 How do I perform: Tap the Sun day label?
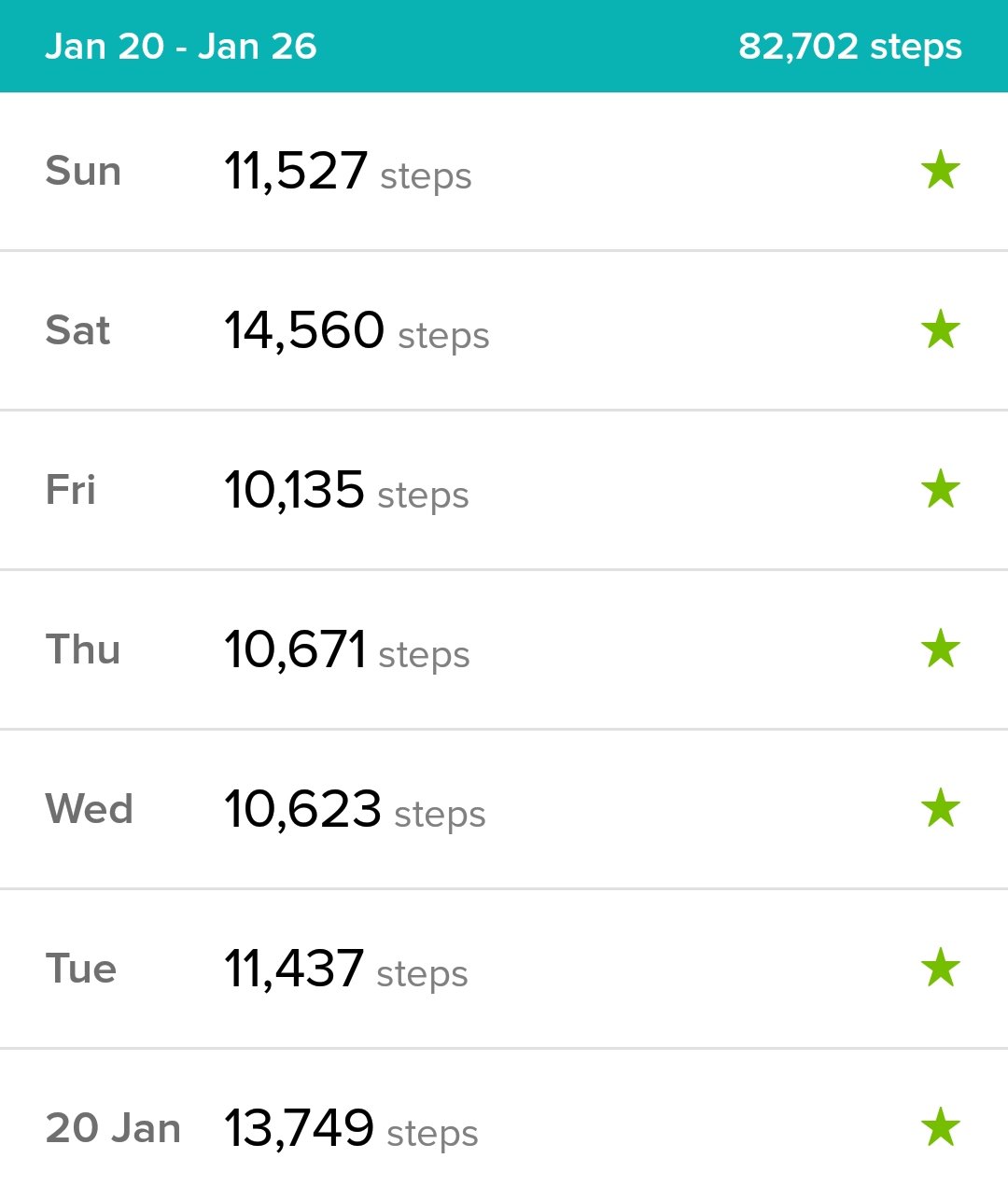pos(83,172)
